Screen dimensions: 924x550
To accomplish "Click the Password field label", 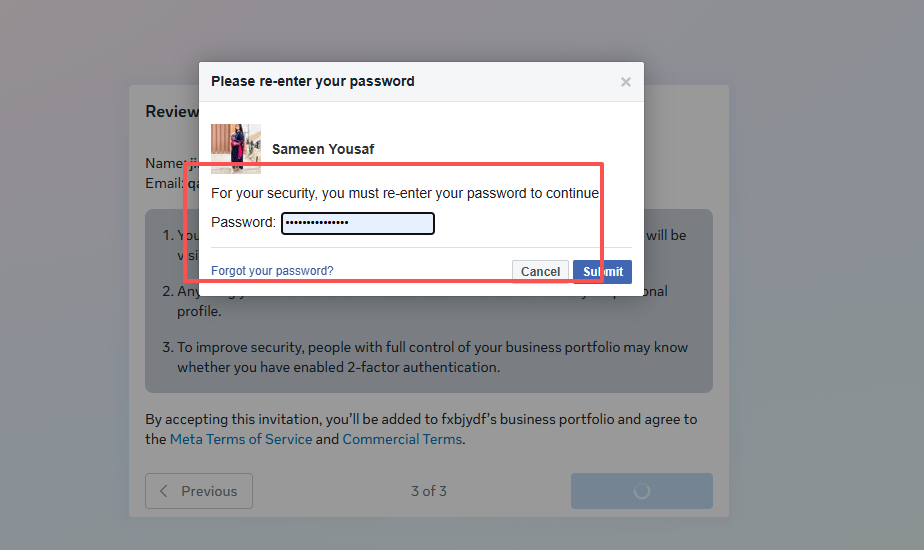I will coord(243,223).
